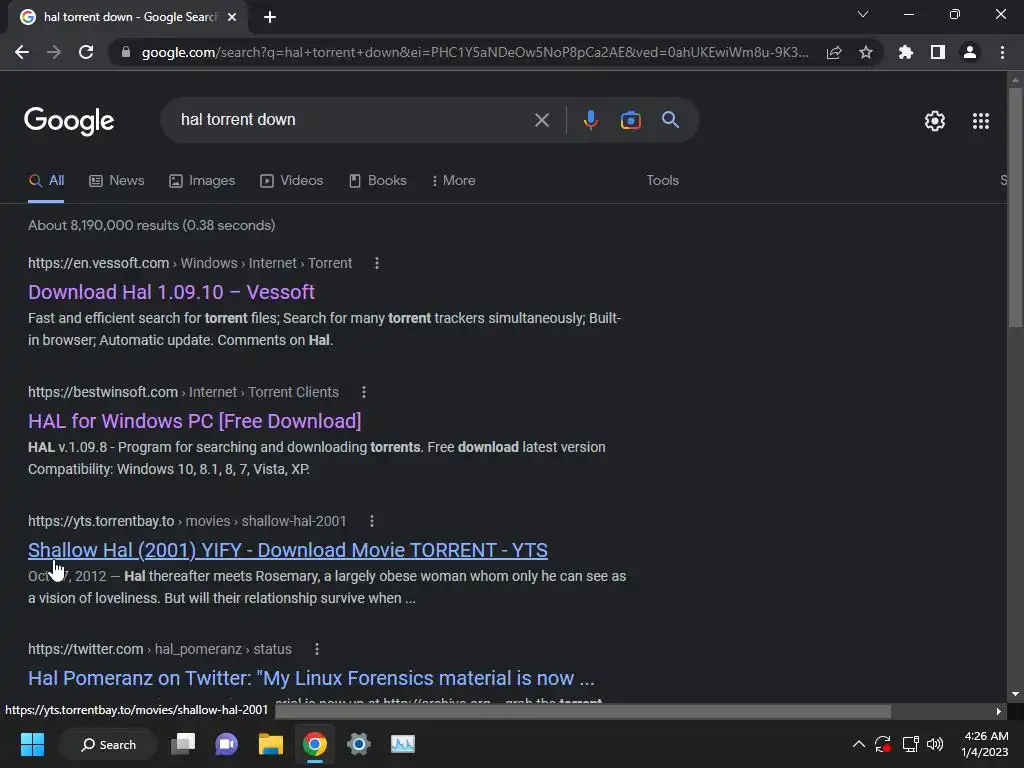Open options for the bestwinsoft.com result
Viewport: 1024px width, 768px height.
click(364, 392)
